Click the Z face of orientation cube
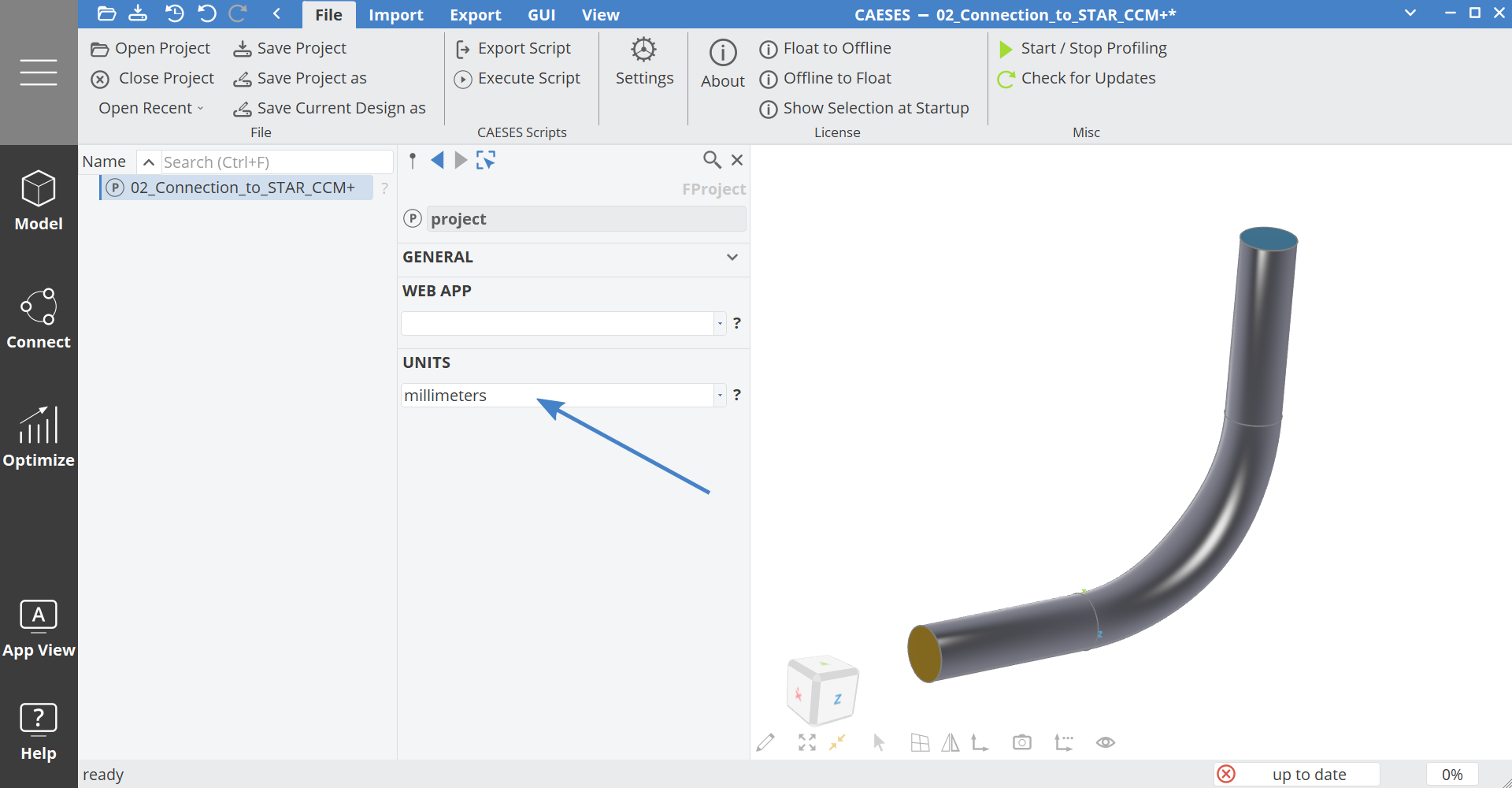 838,698
